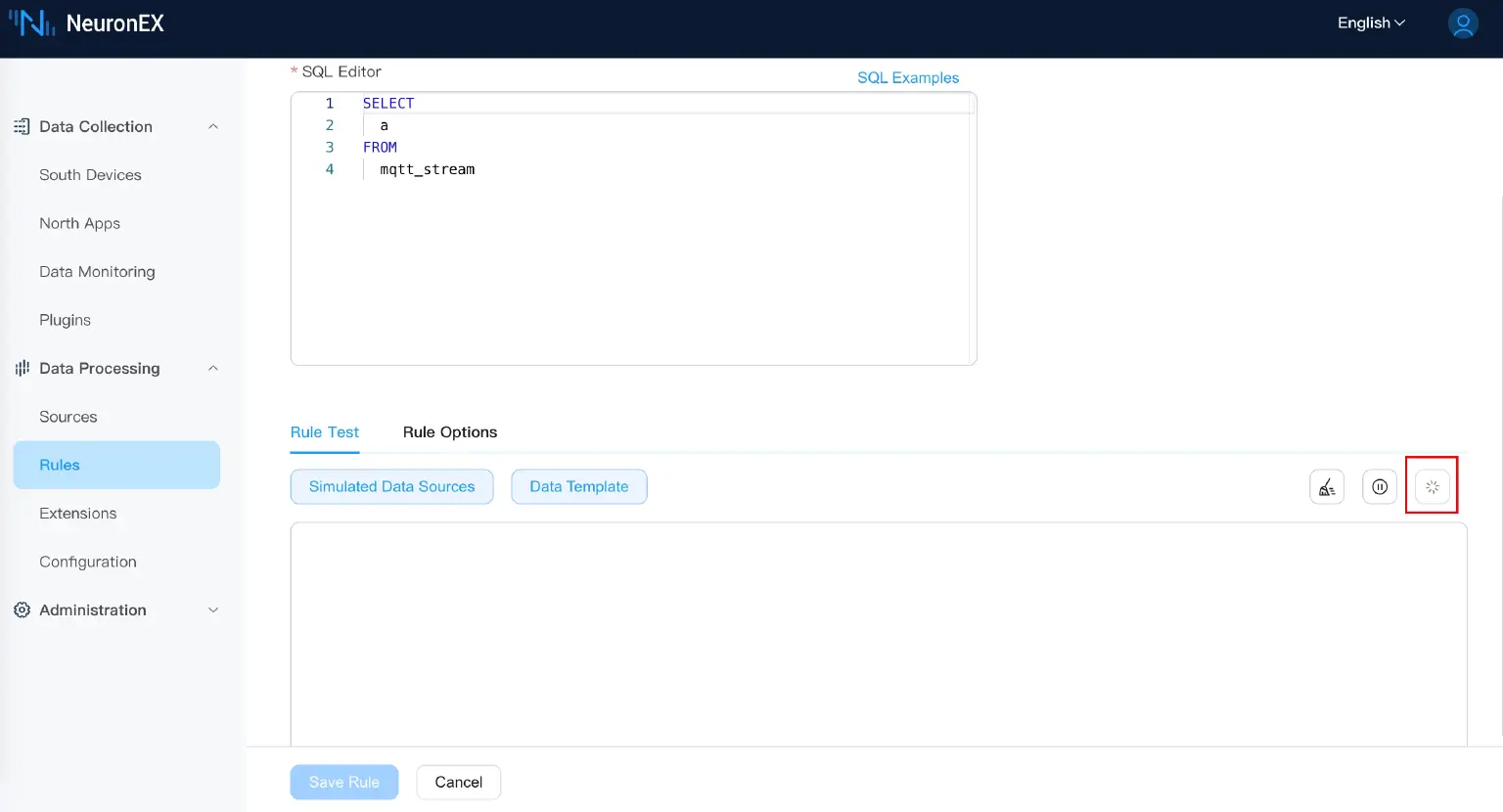Image resolution: width=1503 pixels, height=812 pixels.
Task: Select the Rule Test tab
Action: pyautogui.click(x=324, y=432)
